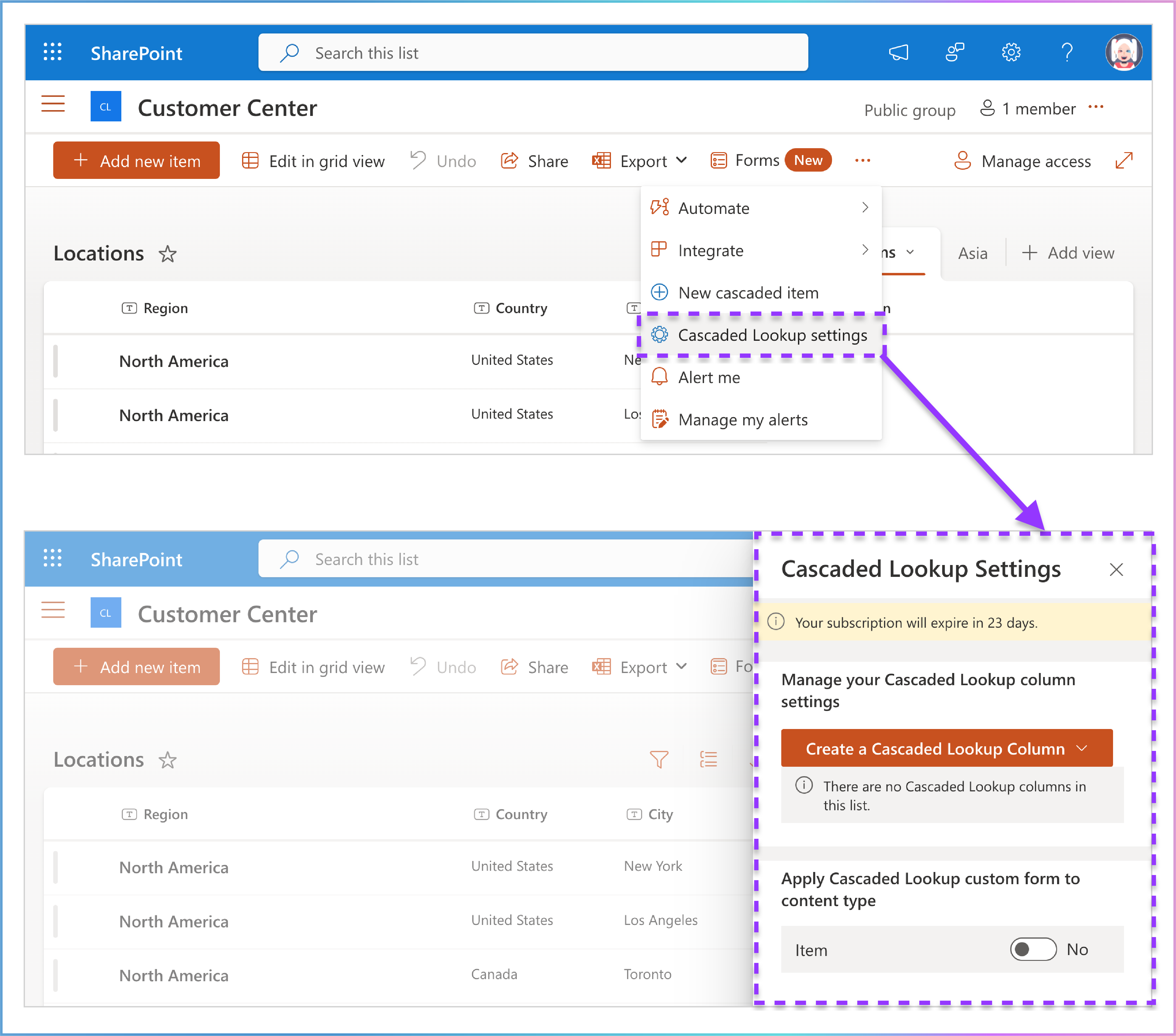This screenshot has height=1036, width=1176.
Task: Click Manage access in top toolbar
Action: (x=1022, y=161)
